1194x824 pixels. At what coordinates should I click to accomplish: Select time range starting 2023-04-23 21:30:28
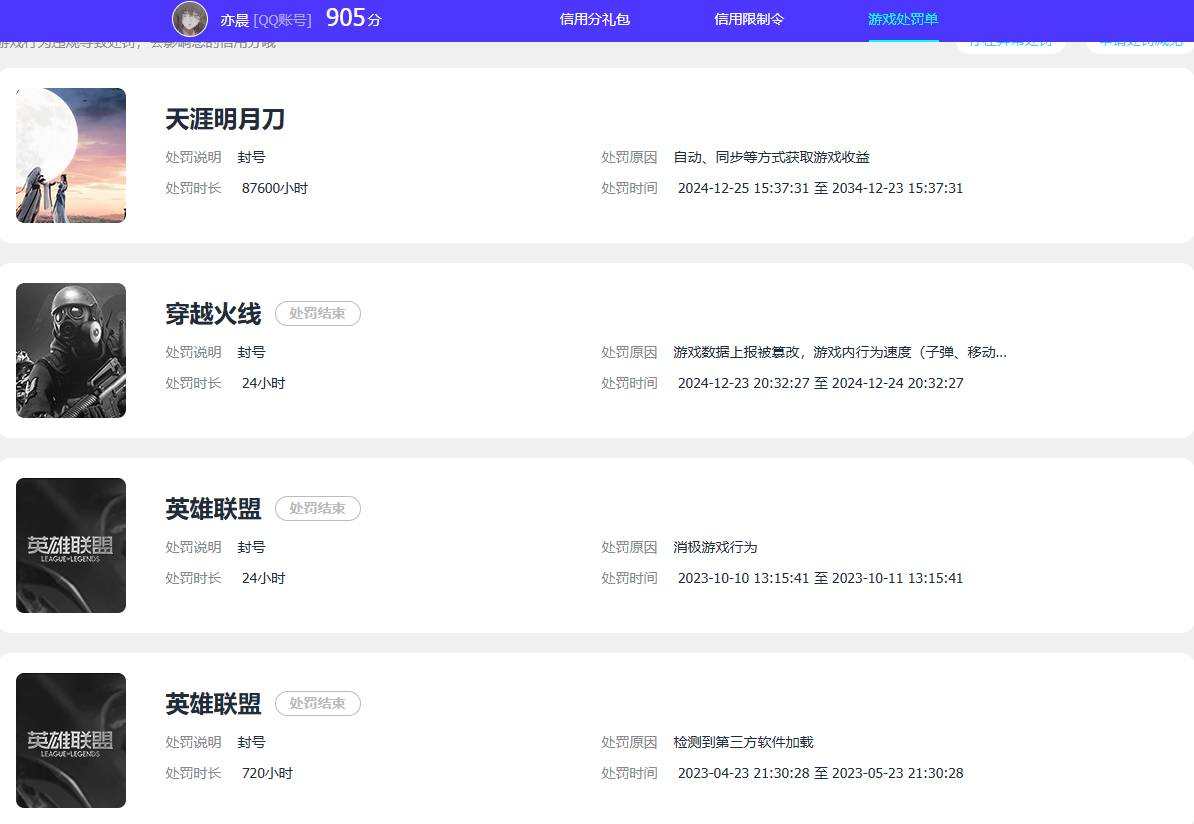820,773
